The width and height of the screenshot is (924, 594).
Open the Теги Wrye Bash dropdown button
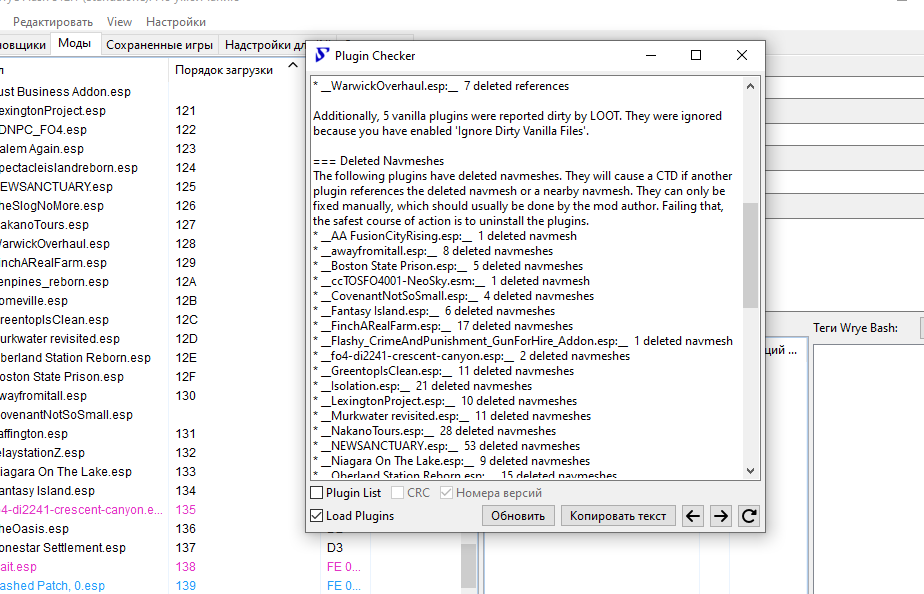point(909,327)
